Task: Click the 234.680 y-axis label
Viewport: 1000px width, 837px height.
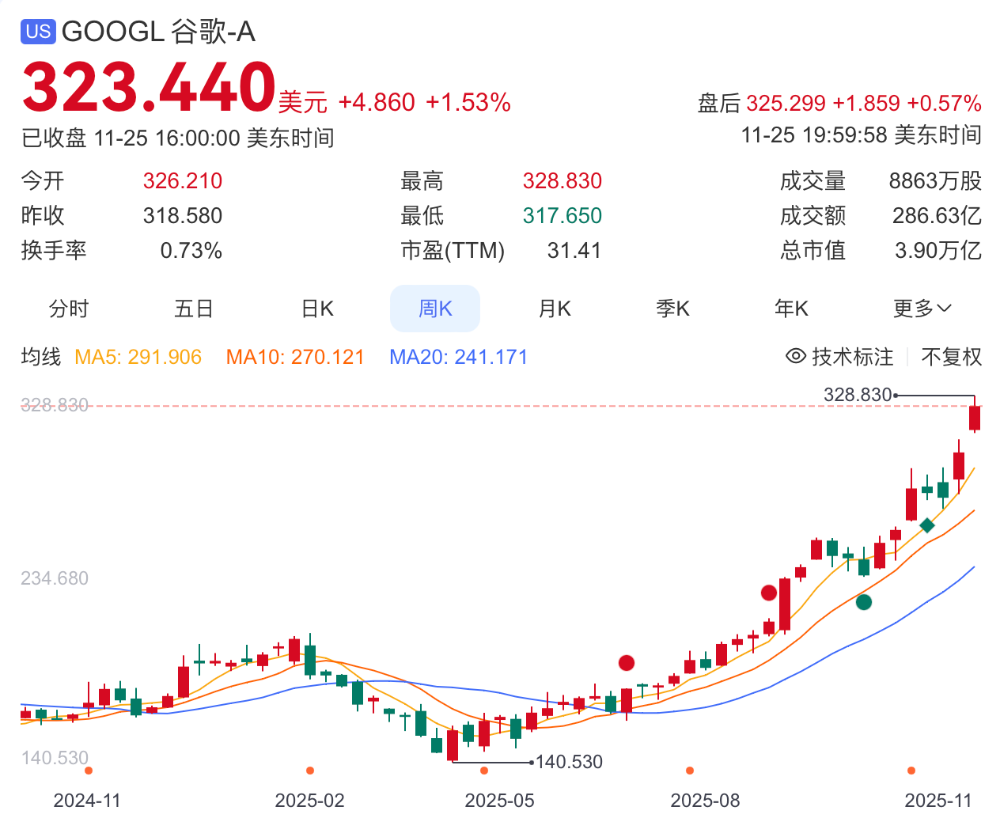Action: pos(54,578)
